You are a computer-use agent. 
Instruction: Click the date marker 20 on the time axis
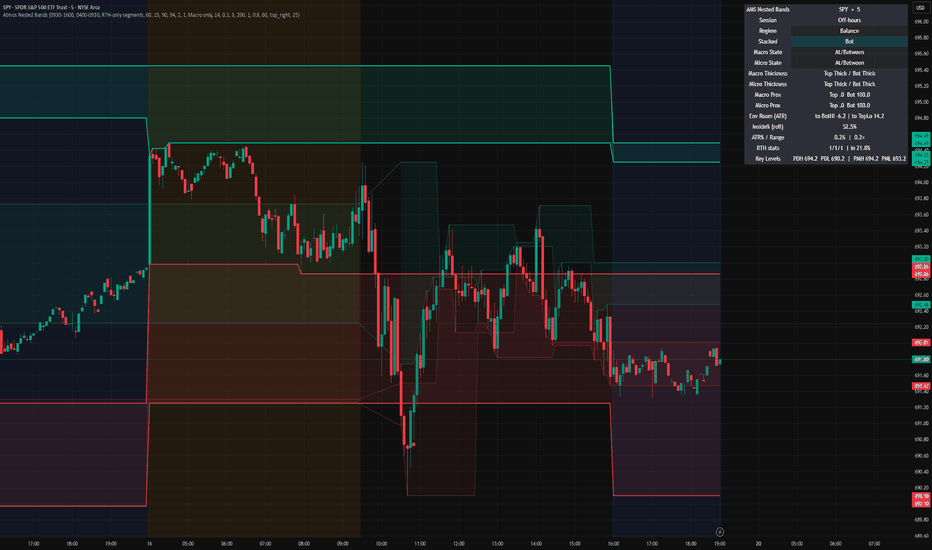(x=758, y=543)
